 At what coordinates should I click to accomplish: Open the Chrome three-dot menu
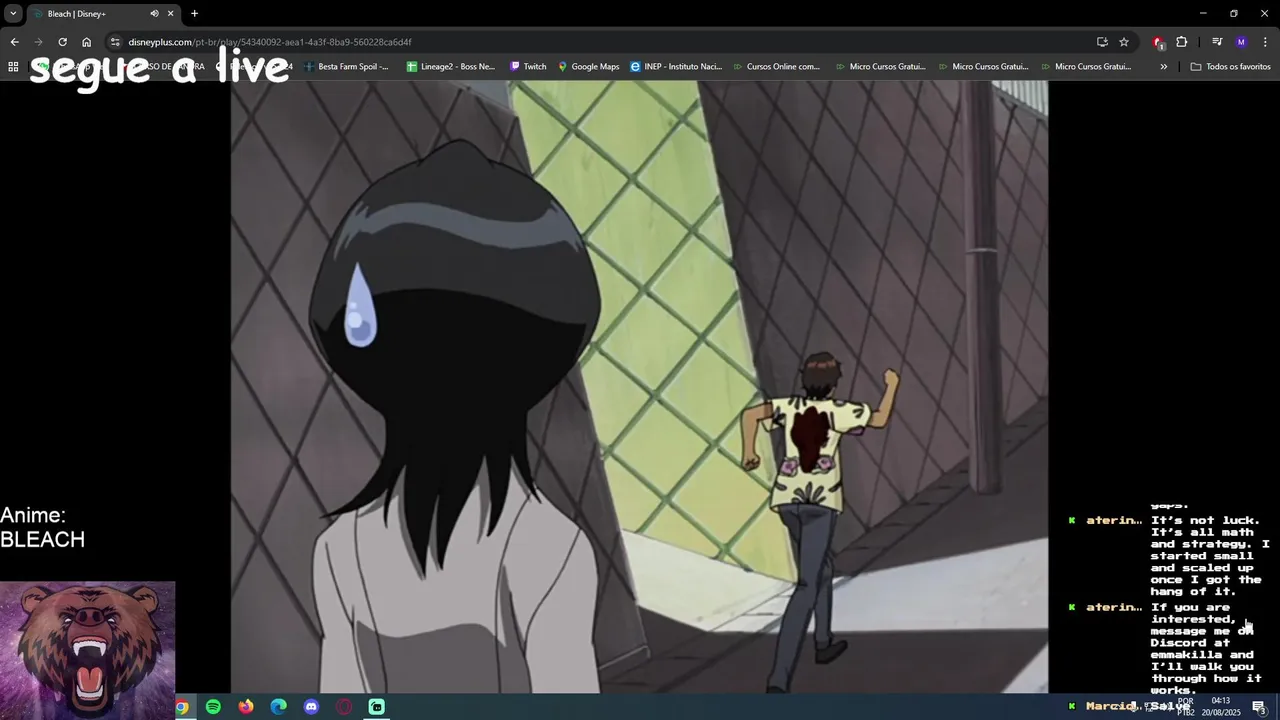1265,42
